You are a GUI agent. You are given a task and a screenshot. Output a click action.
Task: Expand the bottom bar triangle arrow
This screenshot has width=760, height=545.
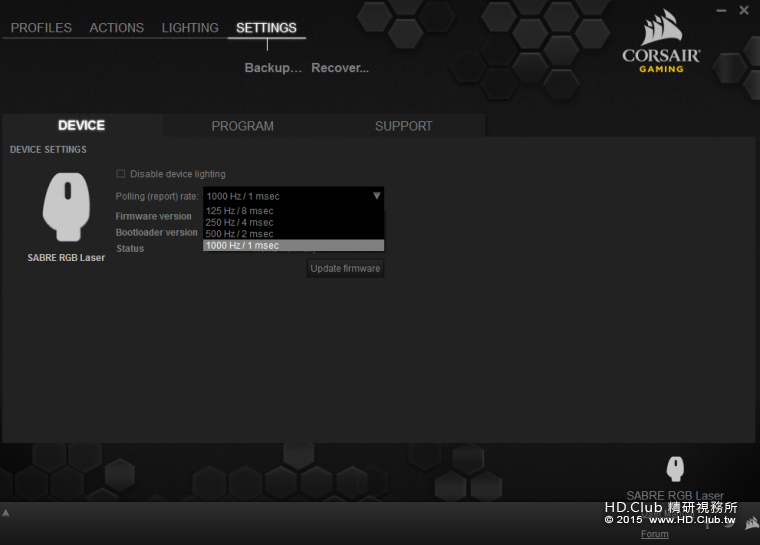point(6,513)
